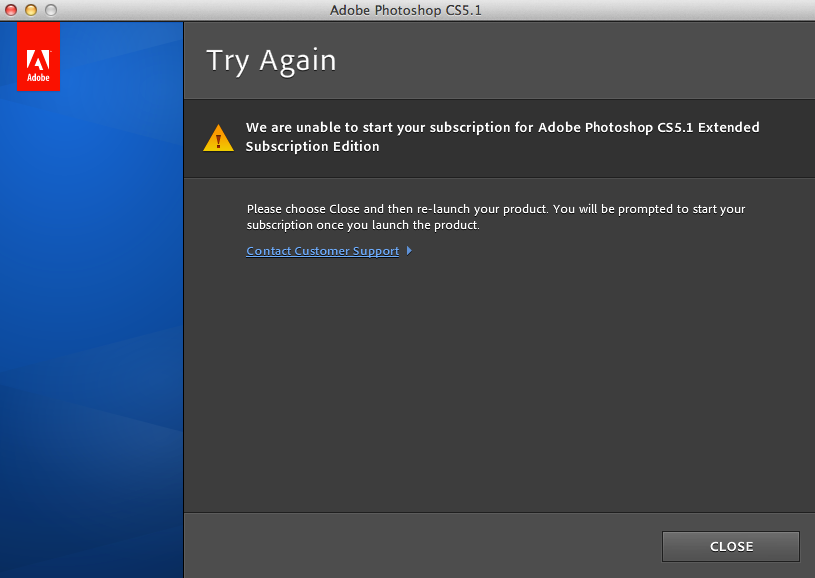Image resolution: width=815 pixels, height=578 pixels.
Task: Click the yellow warning triangle icon
Action: click(218, 138)
